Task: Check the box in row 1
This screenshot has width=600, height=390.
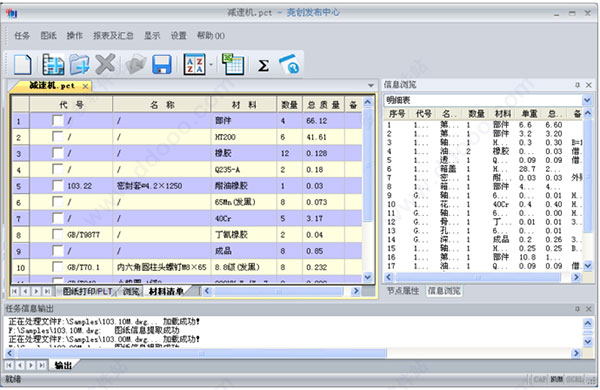Action: point(58,121)
